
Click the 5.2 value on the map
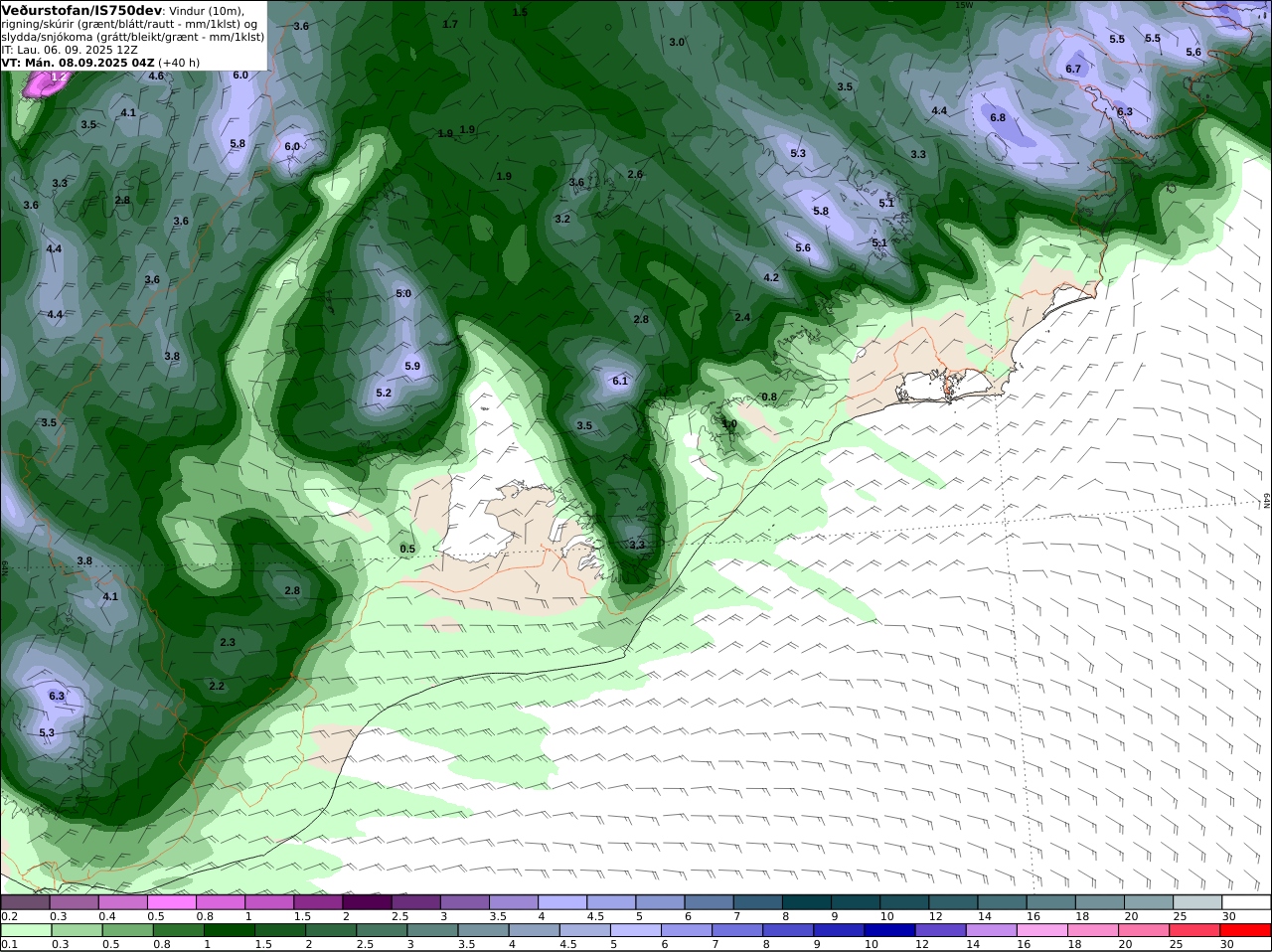coord(384,393)
